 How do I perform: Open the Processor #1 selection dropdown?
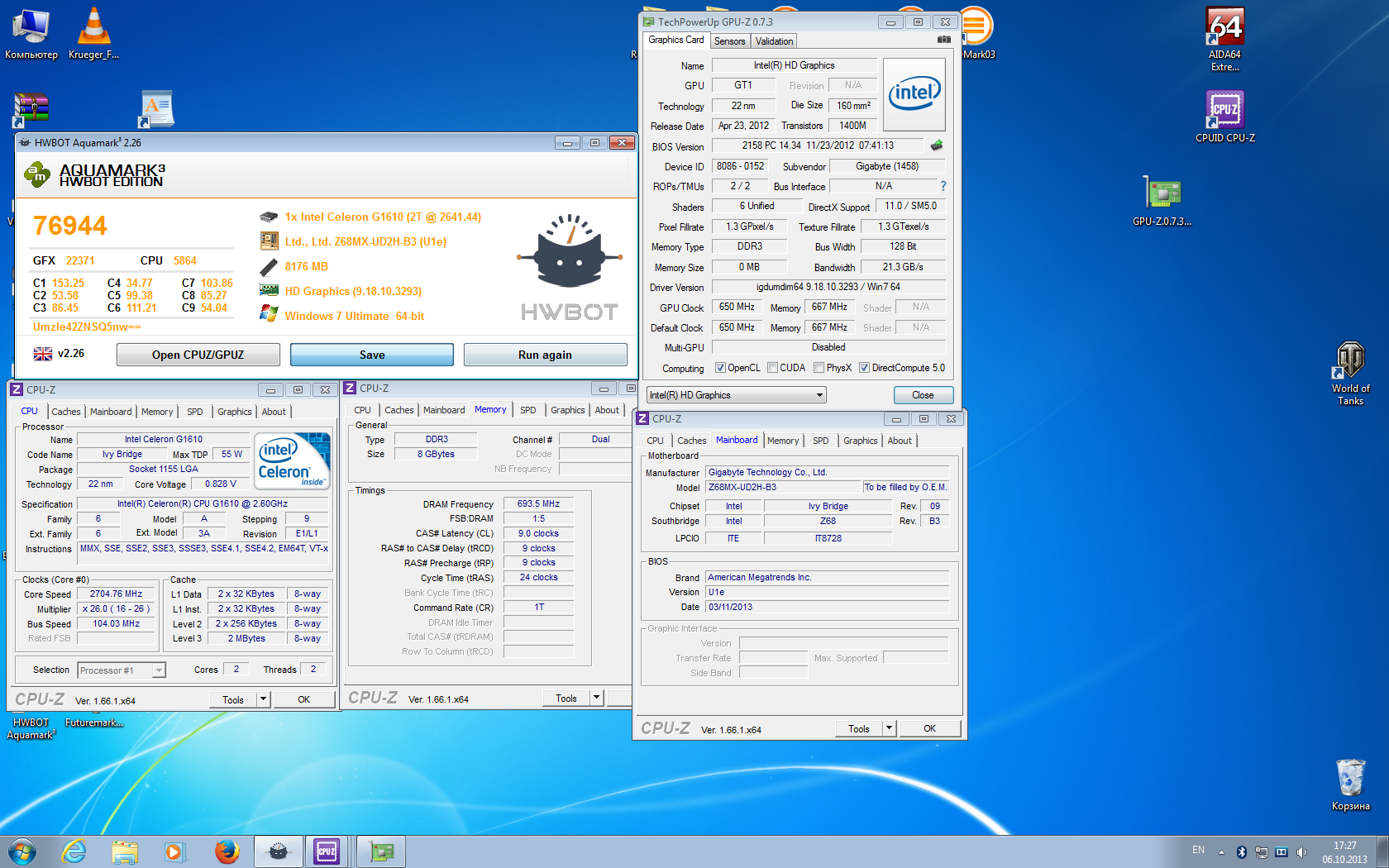click(x=122, y=670)
